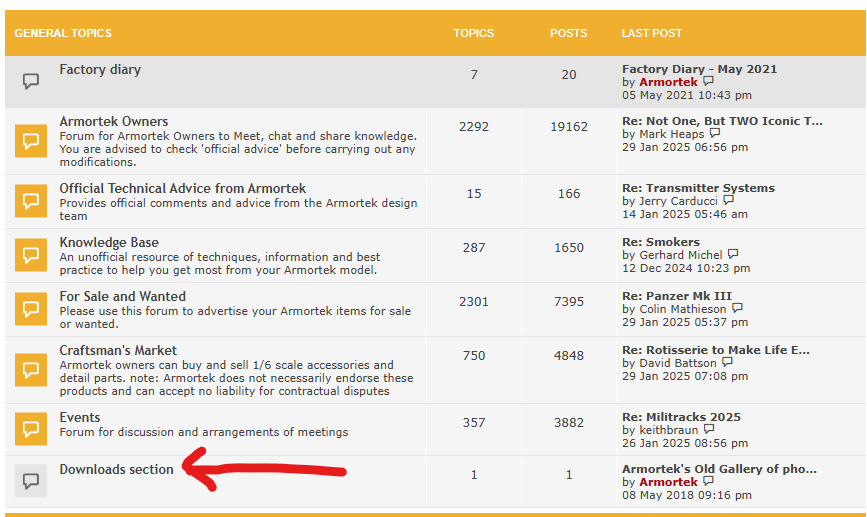The image size is (867, 517).
Task: Open 'Re: Rotisserie to Make Life E...' post
Action: pyautogui.click(x=715, y=350)
